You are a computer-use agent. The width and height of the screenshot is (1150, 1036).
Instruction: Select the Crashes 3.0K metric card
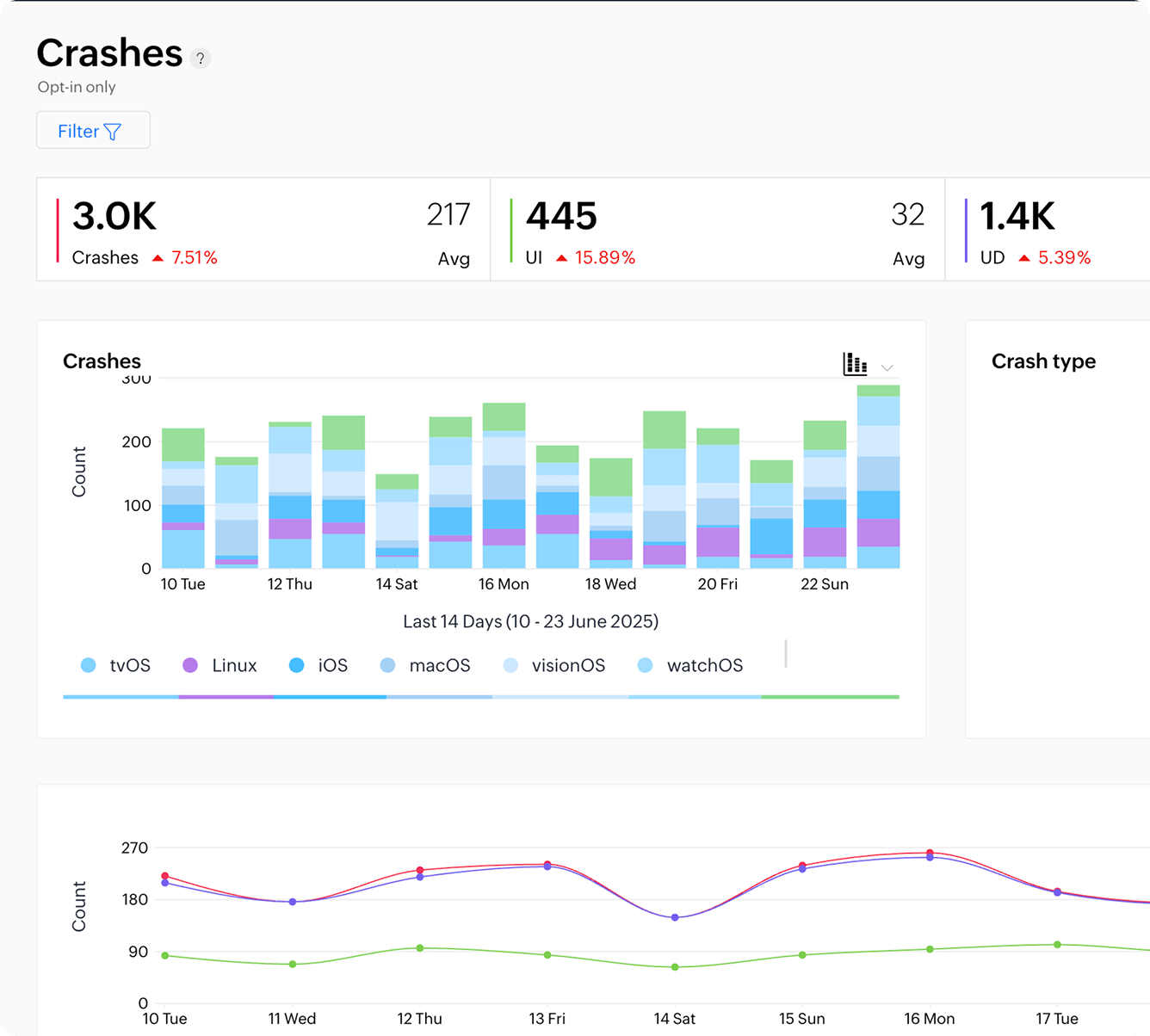coord(263,230)
